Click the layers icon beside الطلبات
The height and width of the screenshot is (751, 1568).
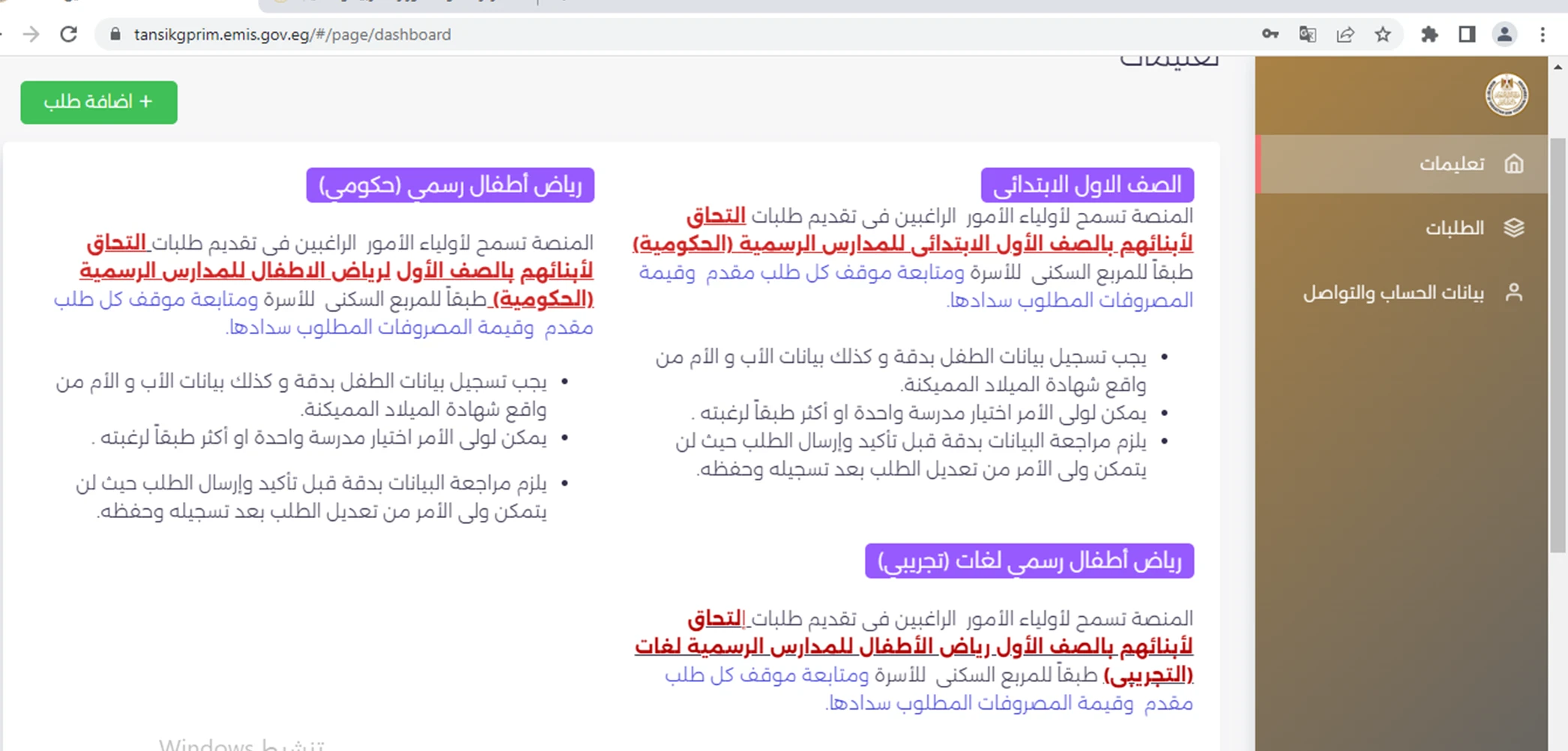tap(1514, 228)
